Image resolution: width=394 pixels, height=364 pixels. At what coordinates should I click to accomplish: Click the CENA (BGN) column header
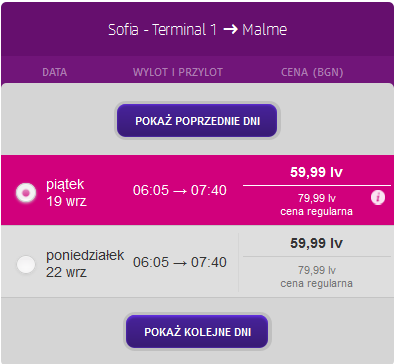312,72
